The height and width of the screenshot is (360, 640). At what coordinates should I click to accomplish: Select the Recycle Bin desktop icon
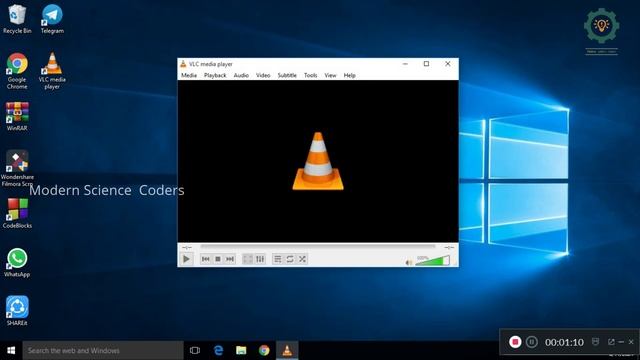pos(17,19)
